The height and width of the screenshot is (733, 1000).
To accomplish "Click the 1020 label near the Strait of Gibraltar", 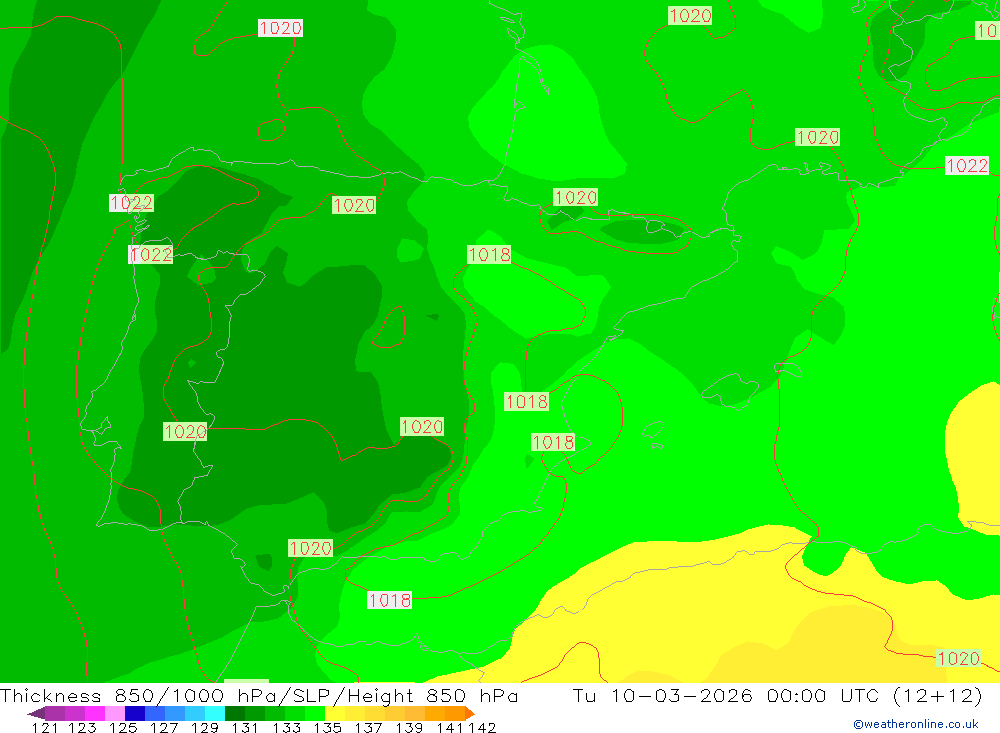I will click(310, 548).
